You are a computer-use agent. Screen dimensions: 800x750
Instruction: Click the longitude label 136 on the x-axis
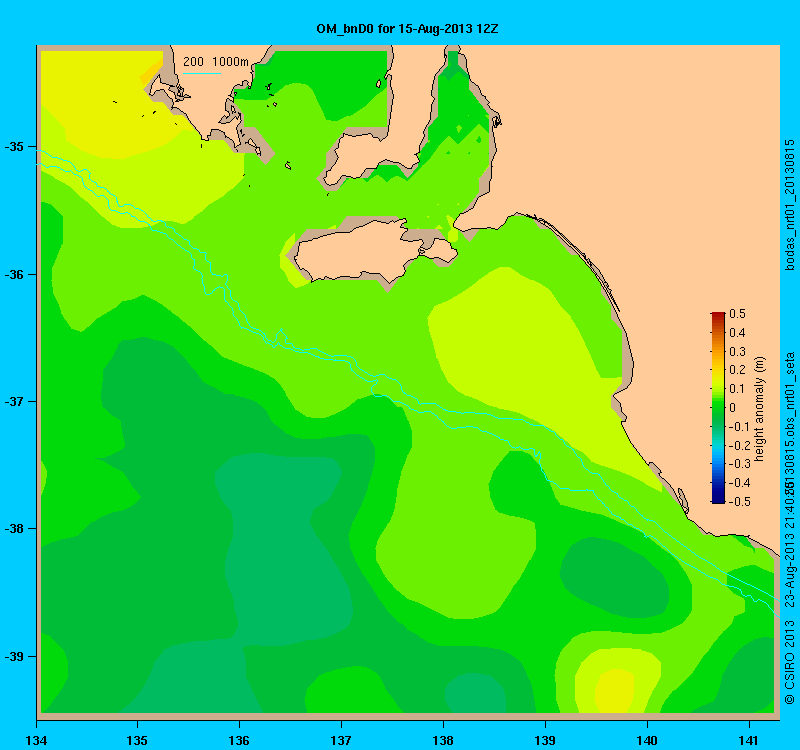coord(239,740)
